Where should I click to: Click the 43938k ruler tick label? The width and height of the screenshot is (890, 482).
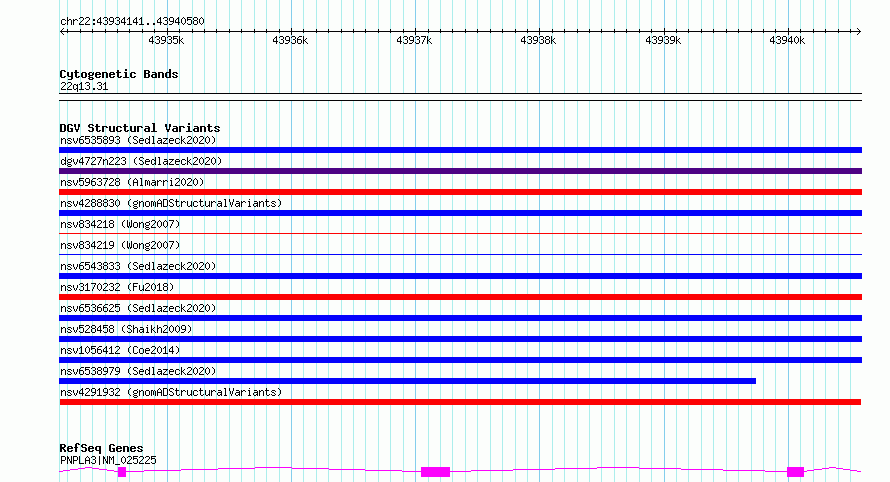click(x=538, y=40)
